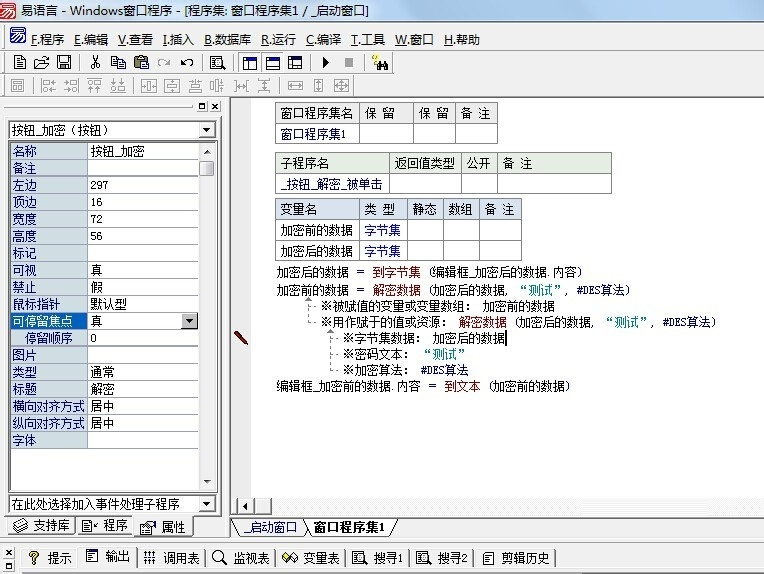The height and width of the screenshot is (574, 764).
Task: Switch to the 支持库 tab
Action: pyautogui.click(x=41, y=526)
